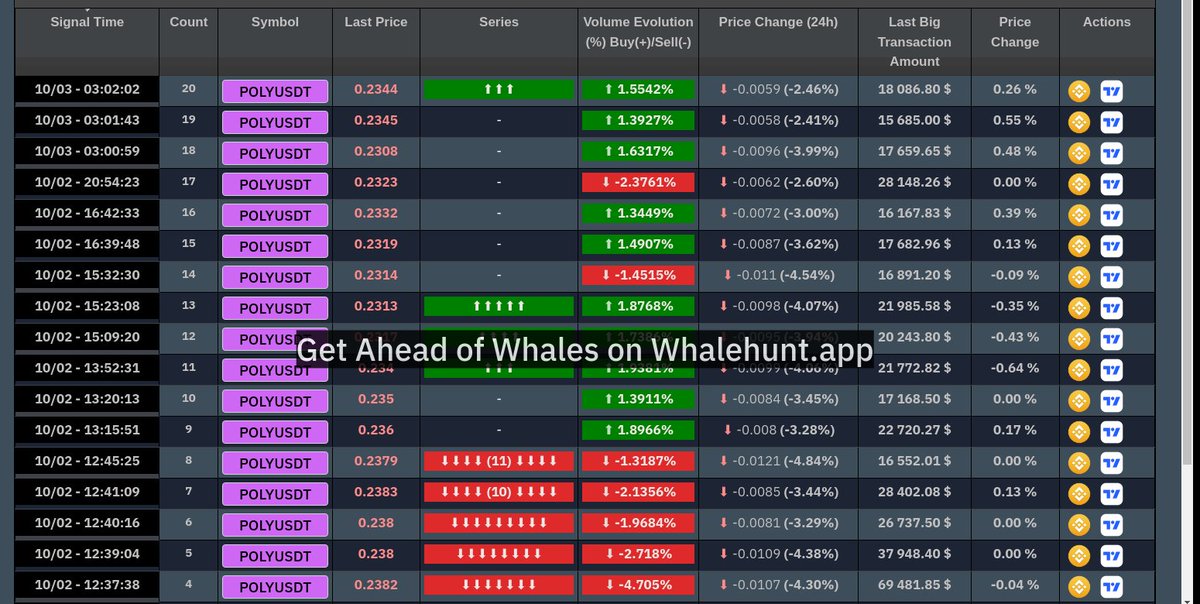1200x604 pixels.
Task: Click TradingView icon in the 10/02 13:15:51 row
Action: click(x=1111, y=432)
